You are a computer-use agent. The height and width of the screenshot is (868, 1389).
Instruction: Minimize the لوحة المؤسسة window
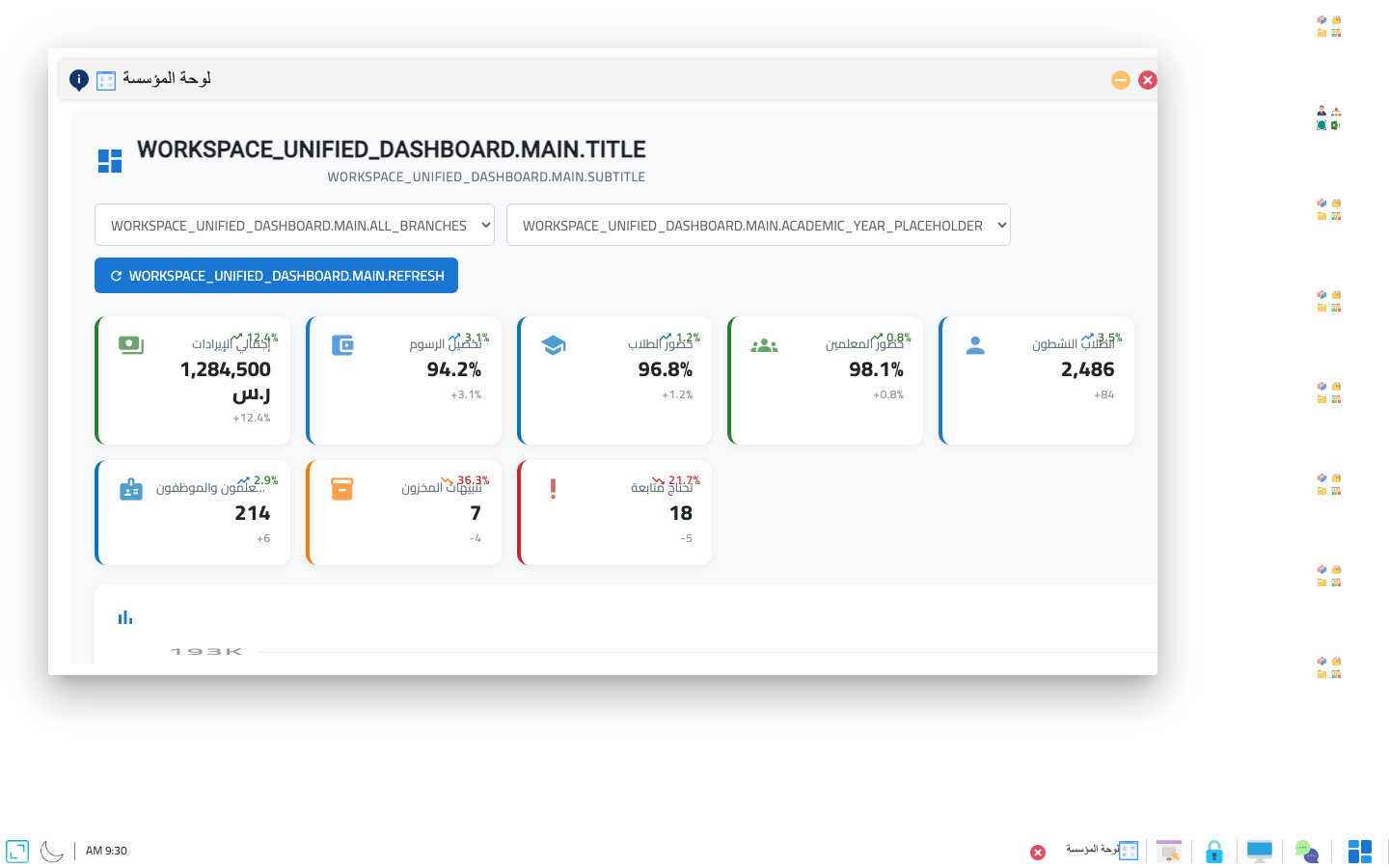[1121, 80]
